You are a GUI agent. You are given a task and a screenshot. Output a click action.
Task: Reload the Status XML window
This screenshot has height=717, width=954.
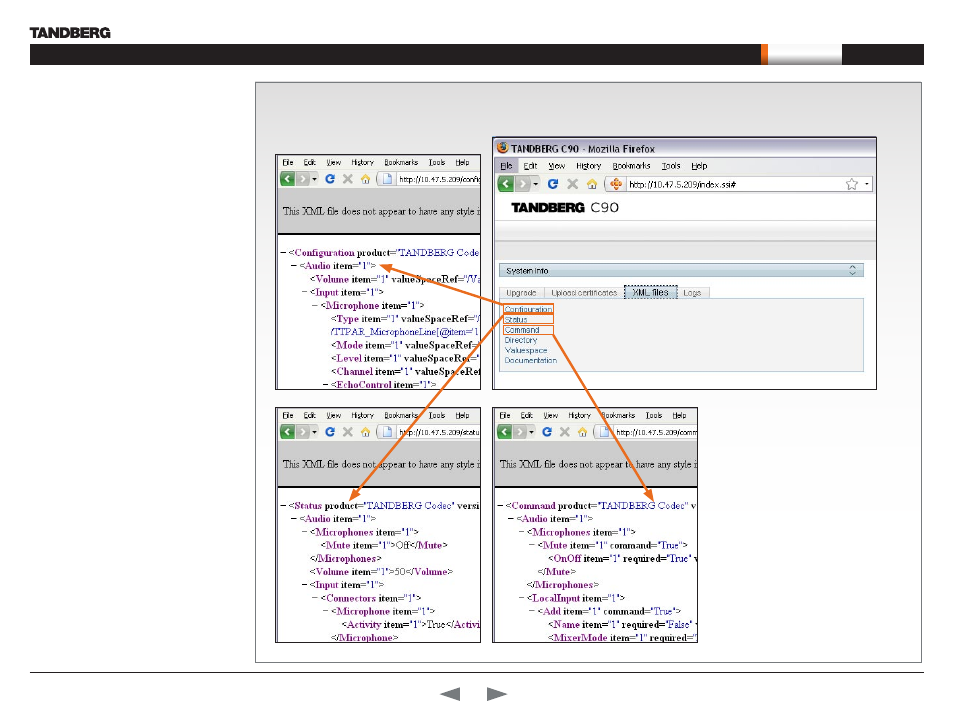330,432
